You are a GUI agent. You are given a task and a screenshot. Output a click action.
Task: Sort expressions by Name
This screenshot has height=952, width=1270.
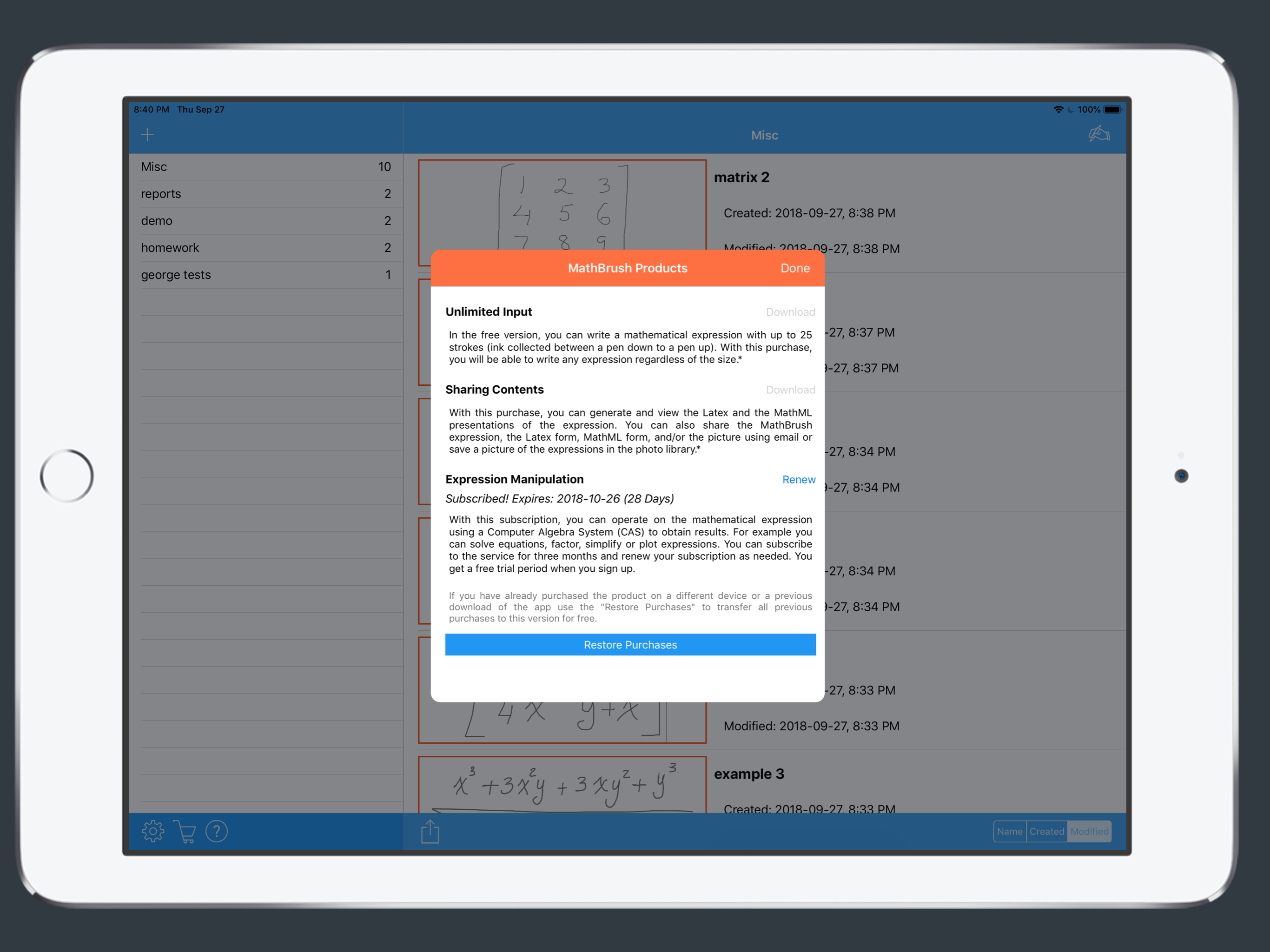(1009, 832)
